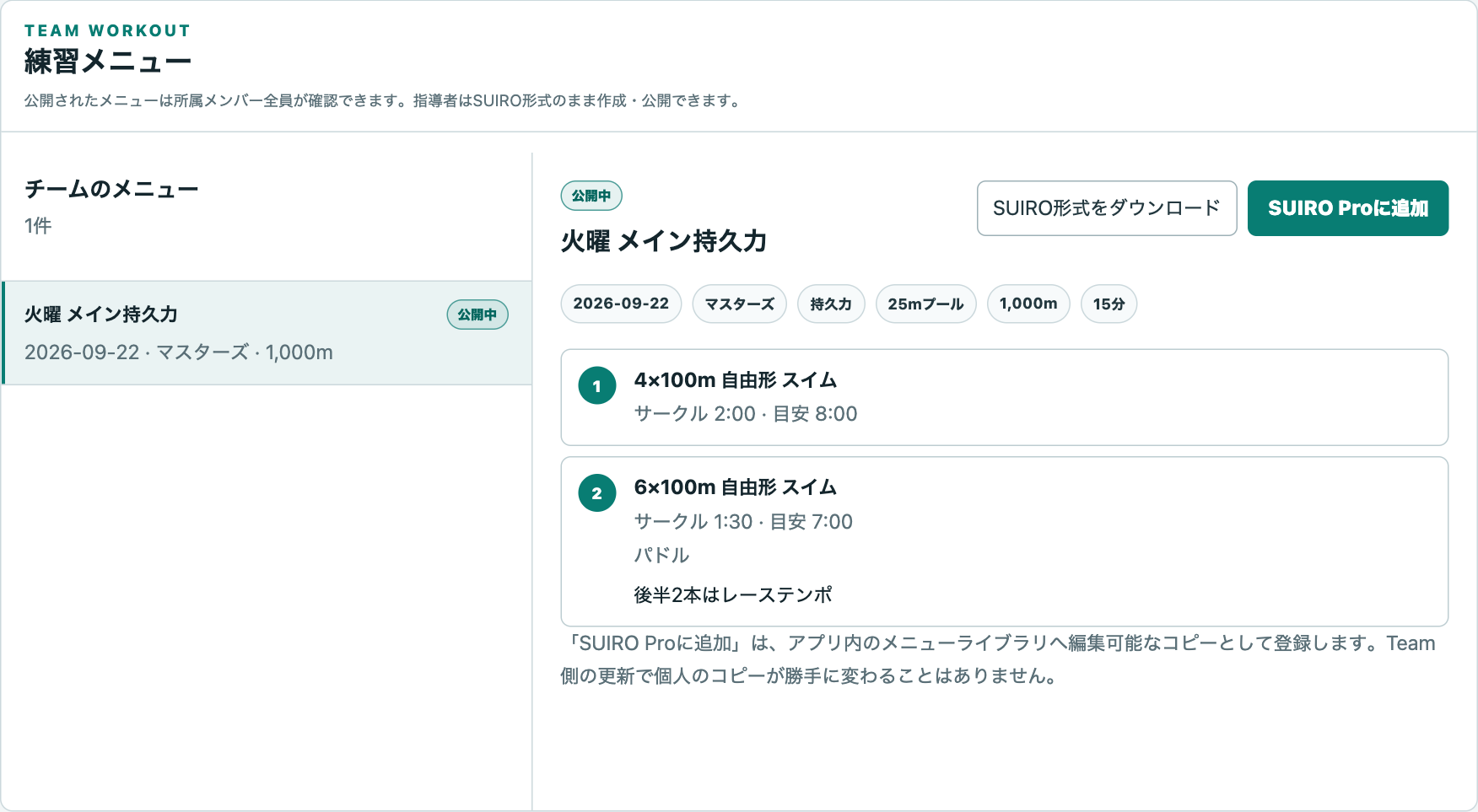Click the チームのメニュー heading
The image size is (1478, 812).
coord(111,189)
